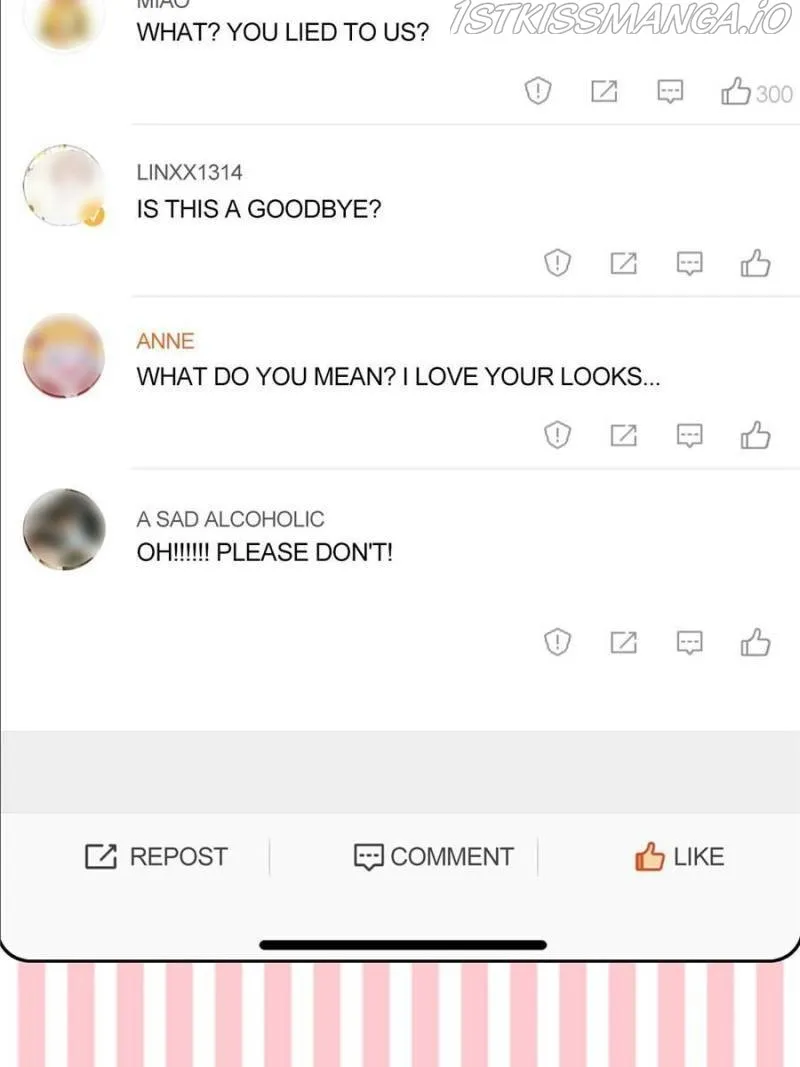
Task: Tap the COMMENT button in bottom bar
Action: click(433, 857)
